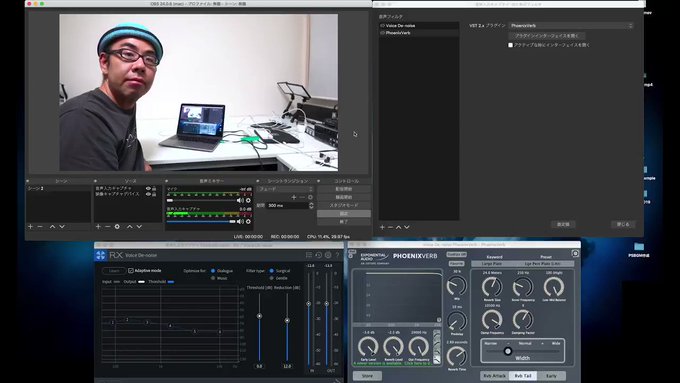This screenshot has height=383, width=680.
Task: Open the PhoenixVerb settings icon at top right
Action: [x=575, y=253]
